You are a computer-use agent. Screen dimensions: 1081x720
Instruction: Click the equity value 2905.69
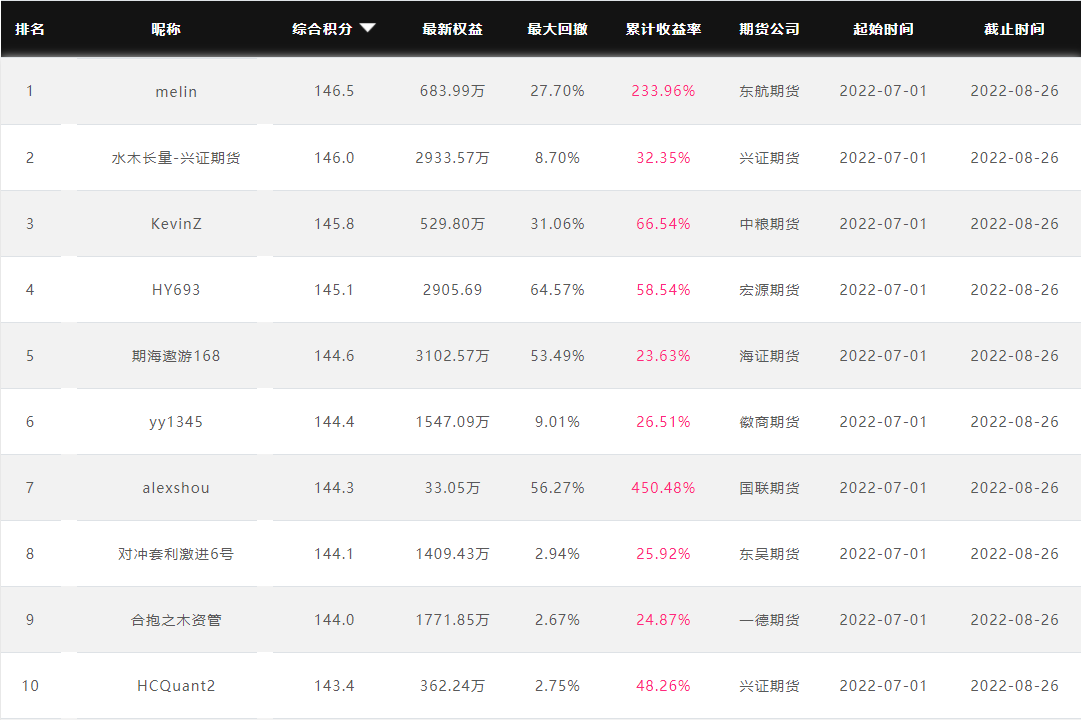tap(452, 290)
